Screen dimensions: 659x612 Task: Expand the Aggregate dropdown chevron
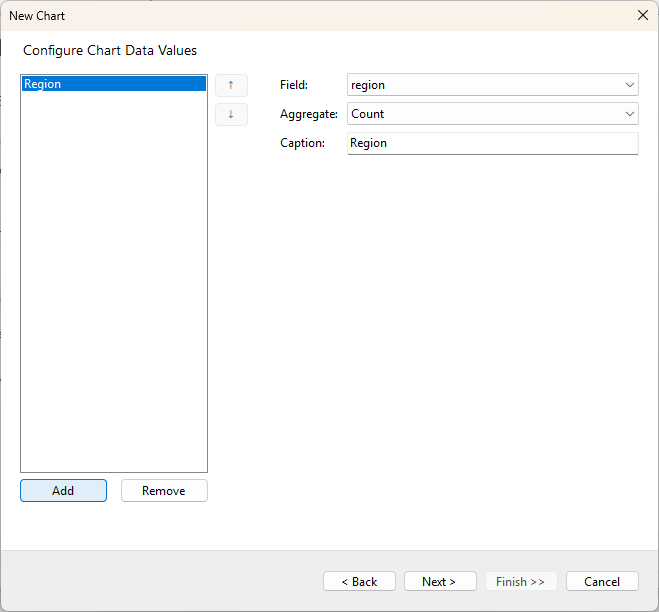[628, 114]
